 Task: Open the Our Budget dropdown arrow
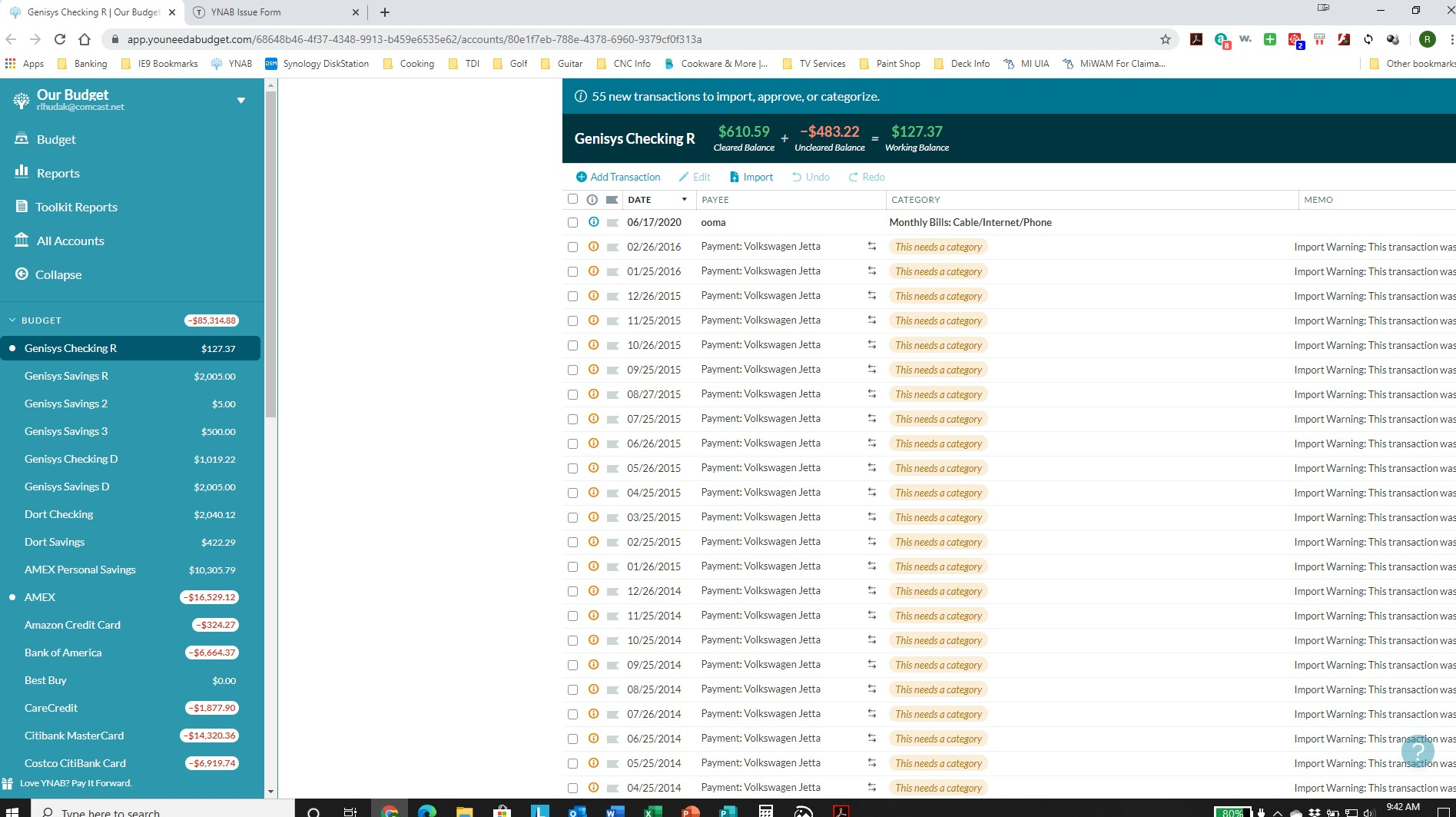241,101
